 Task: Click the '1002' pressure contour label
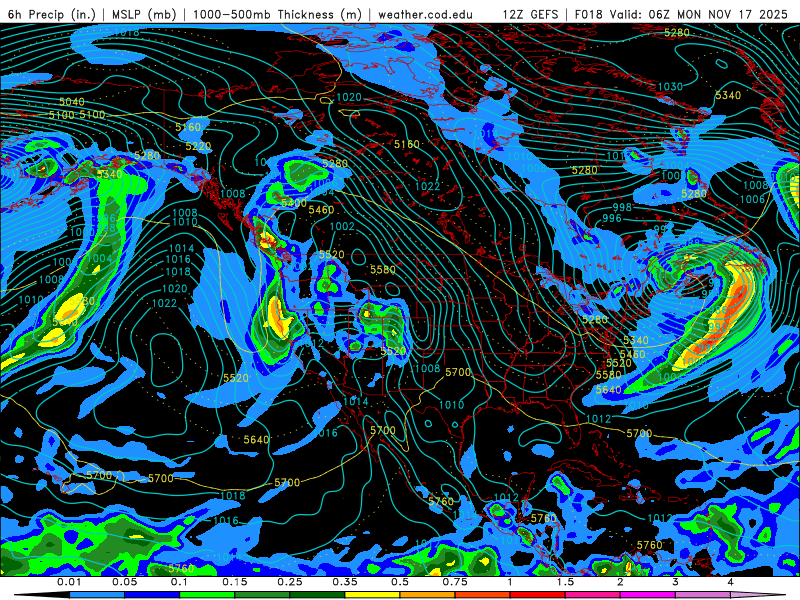(x=342, y=226)
